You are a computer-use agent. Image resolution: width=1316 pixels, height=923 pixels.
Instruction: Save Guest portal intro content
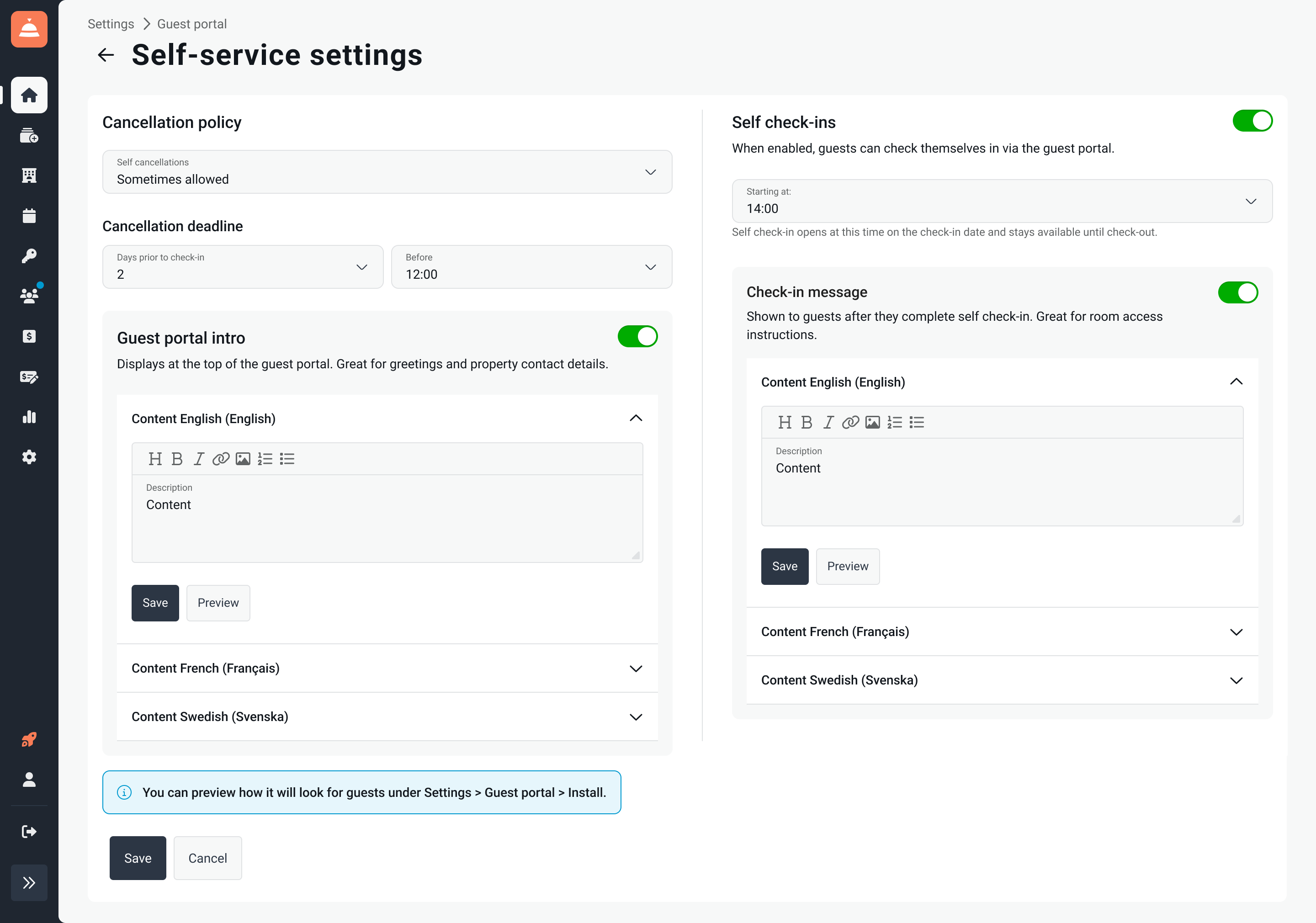155,603
